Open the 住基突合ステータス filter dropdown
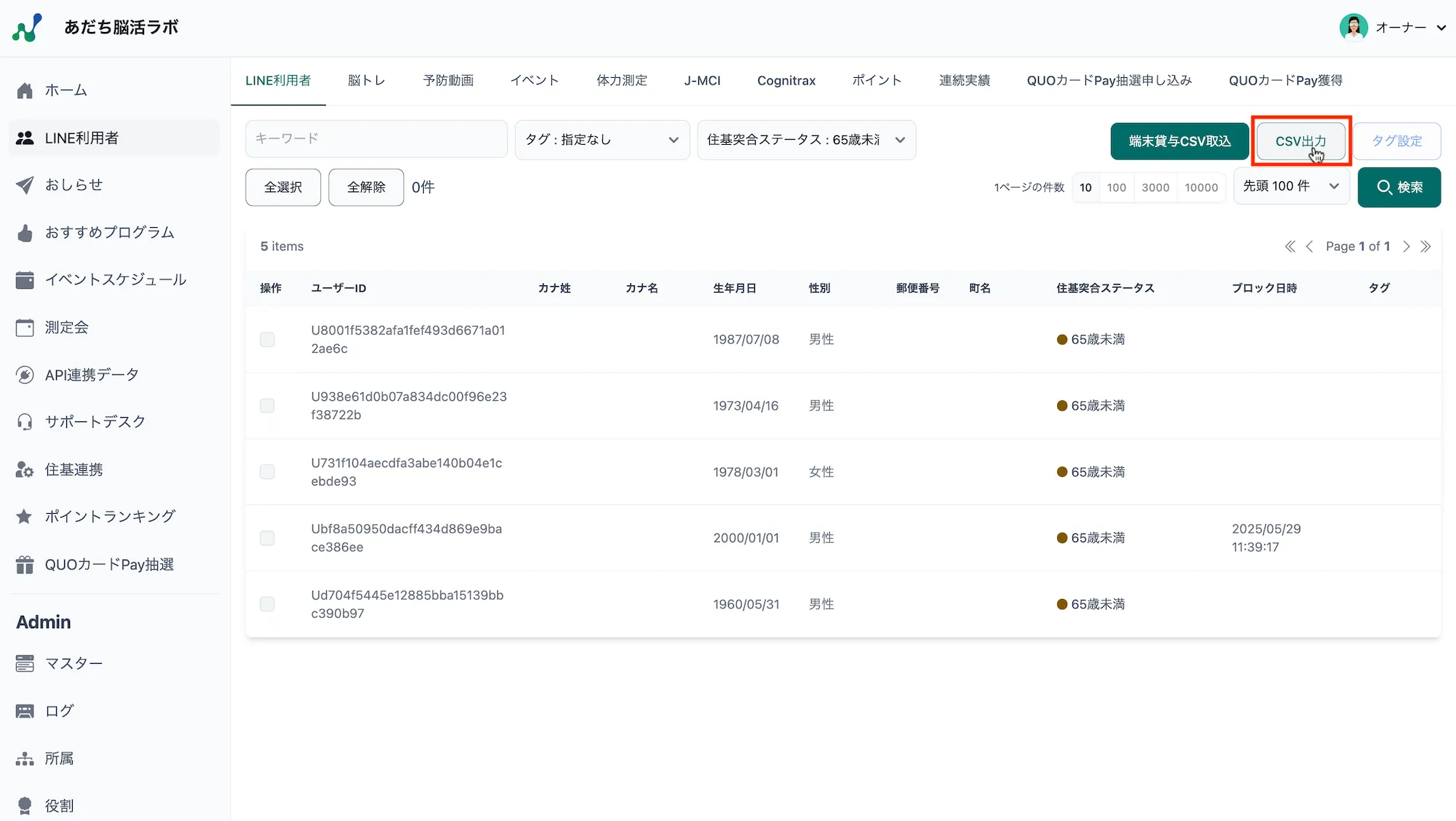 point(806,140)
